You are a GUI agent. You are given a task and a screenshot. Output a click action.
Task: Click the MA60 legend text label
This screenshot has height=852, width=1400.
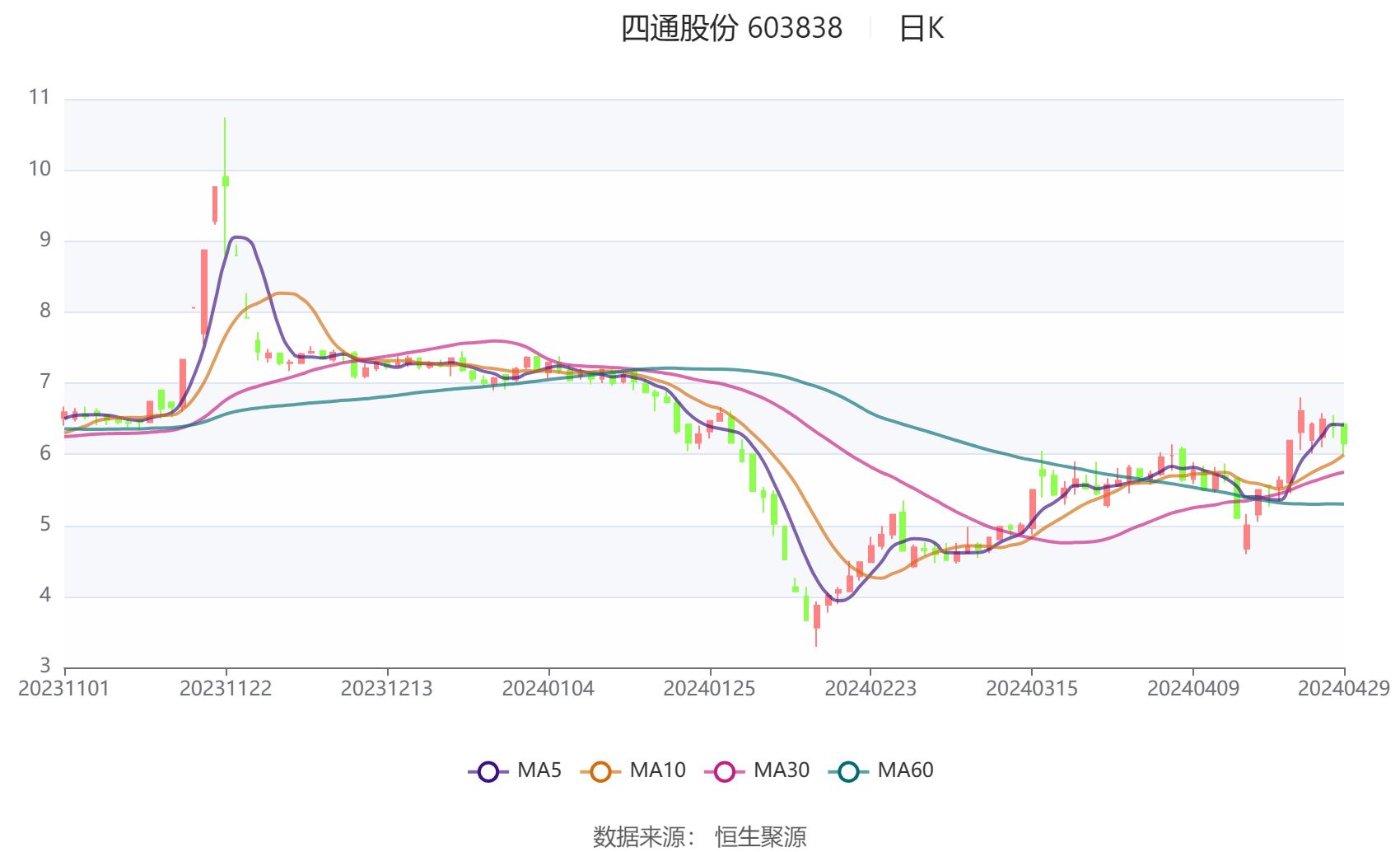click(x=905, y=771)
